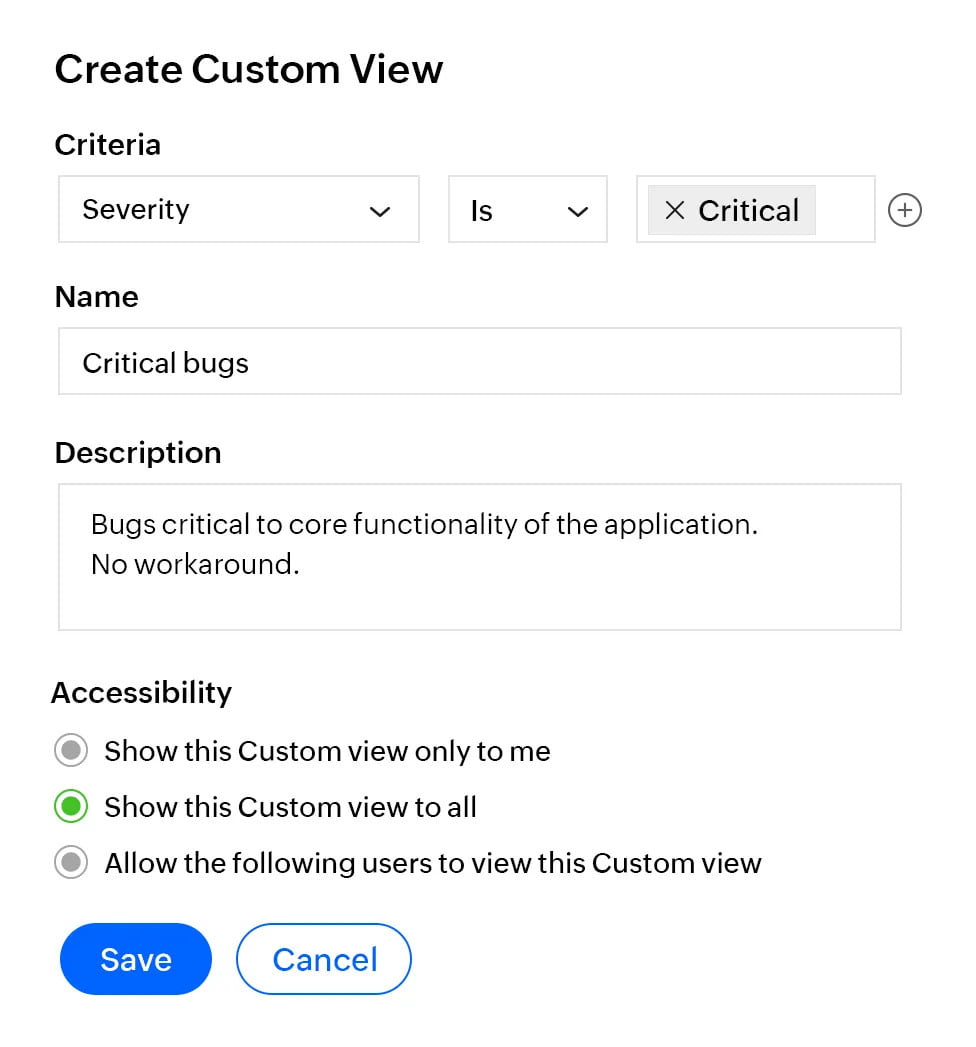
Task: Click the 'Accessibility' section label
Action: (141, 692)
